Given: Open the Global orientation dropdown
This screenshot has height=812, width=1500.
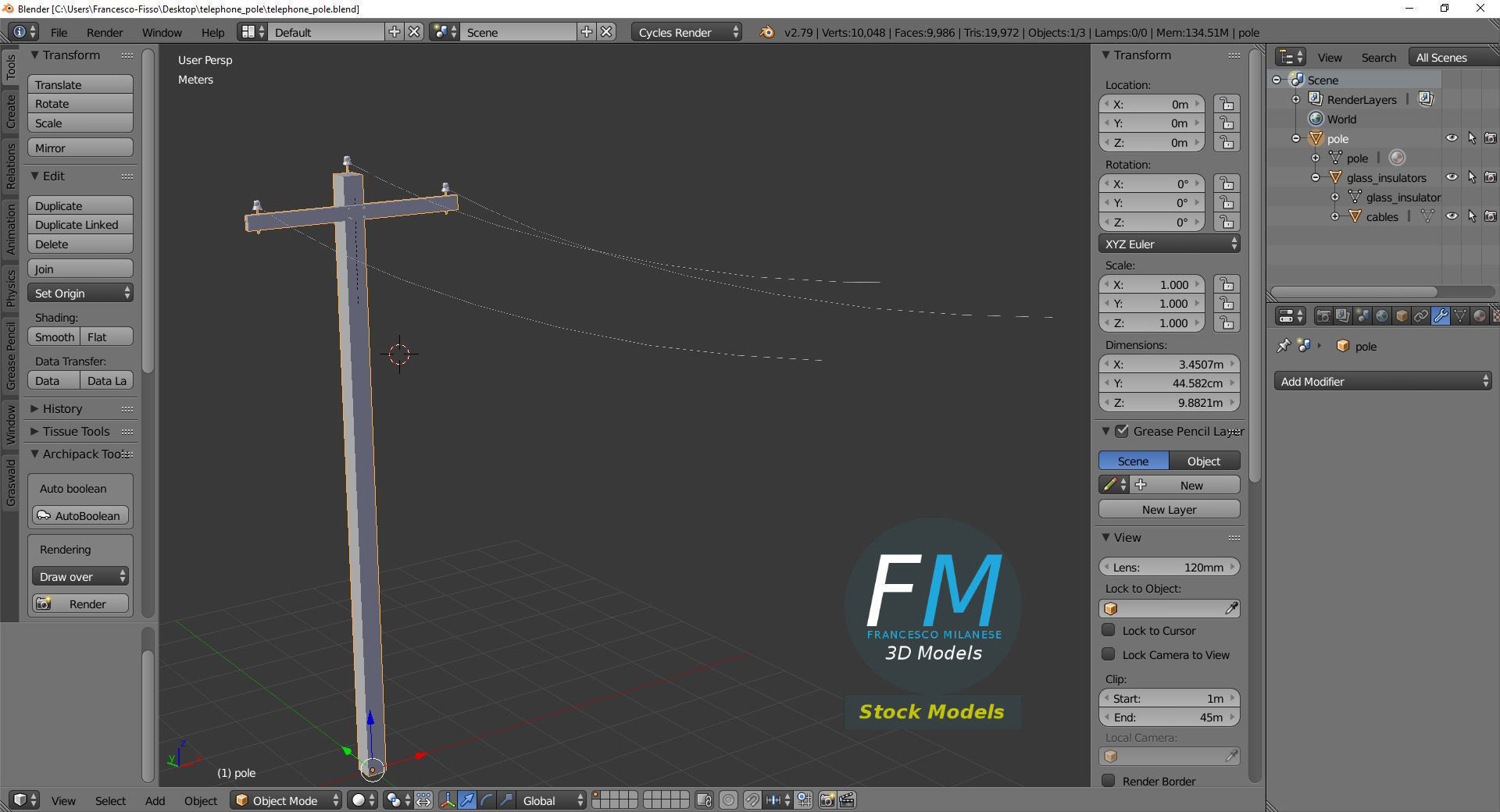Looking at the screenshot, I should tap(553, 800).
